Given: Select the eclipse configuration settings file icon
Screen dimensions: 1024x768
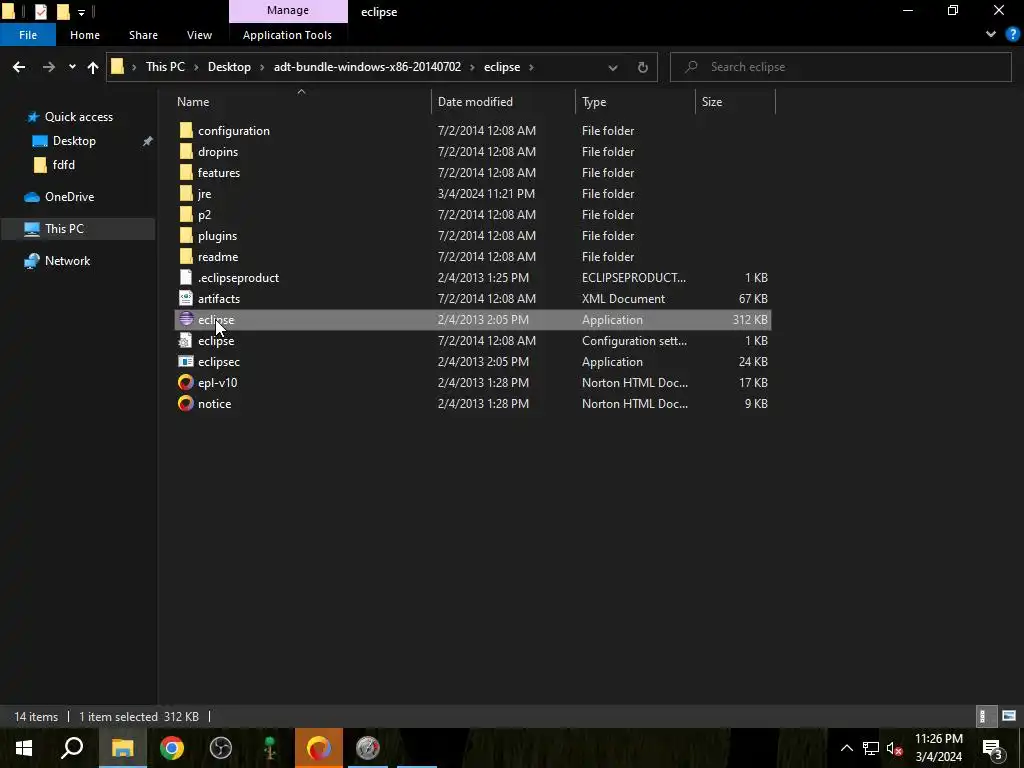Looking at the screenshot, I should pyautogui.click(x=186, y=340).
